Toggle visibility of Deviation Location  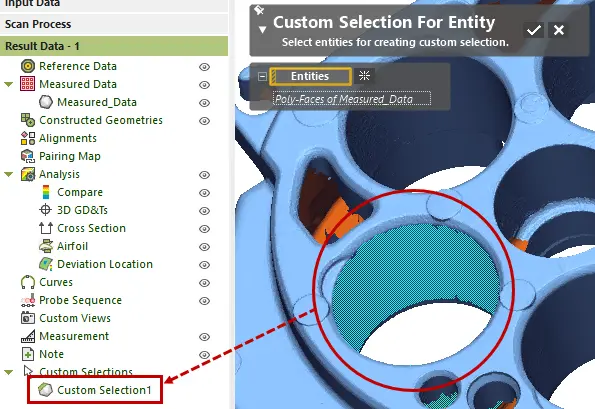tap(205, 265)
